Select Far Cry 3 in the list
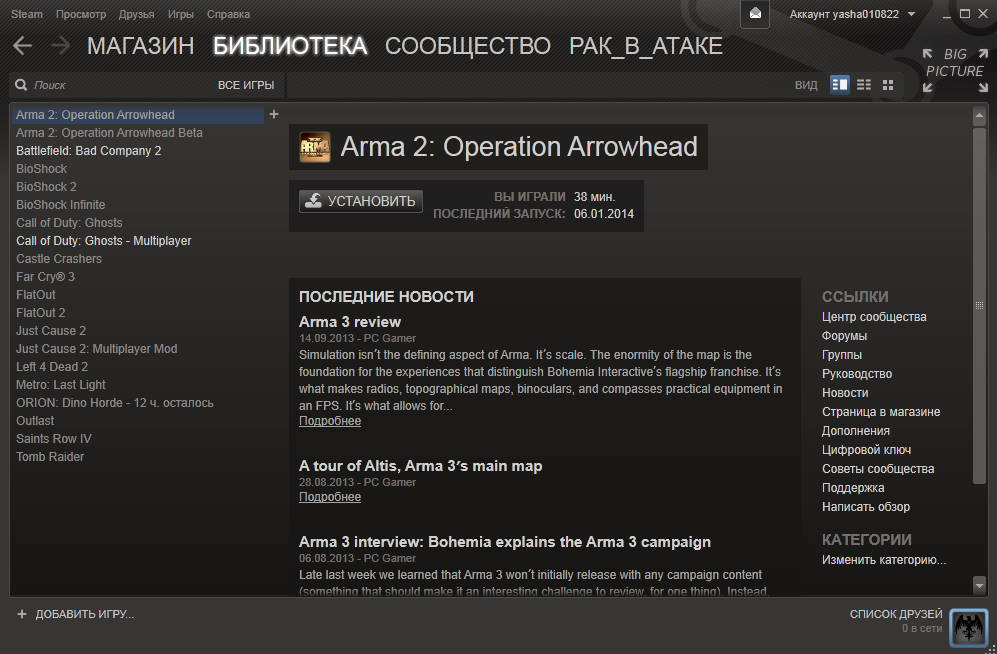997x654 pixels. [45, 276]
